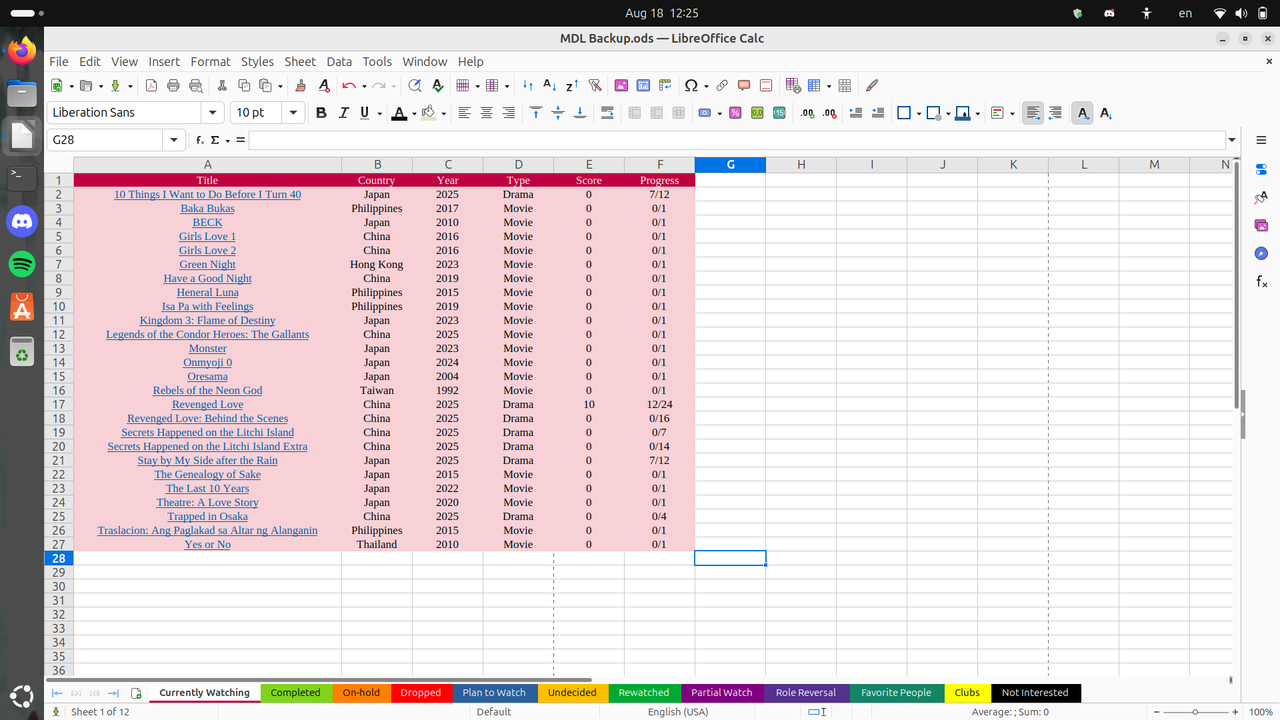Toggle Italic formatting
Screen dimensions: 1280x720
[x=343, y=113]
